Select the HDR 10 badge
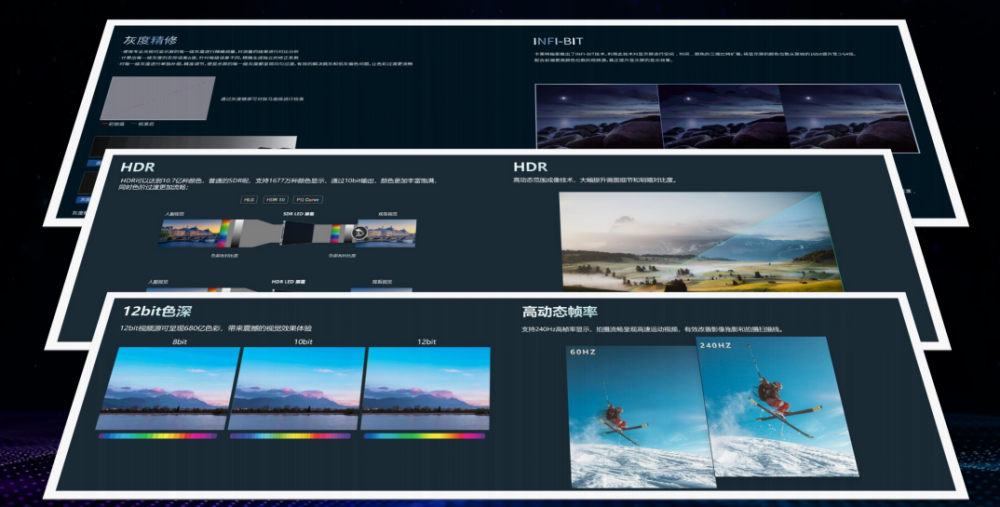 (276, 200)
